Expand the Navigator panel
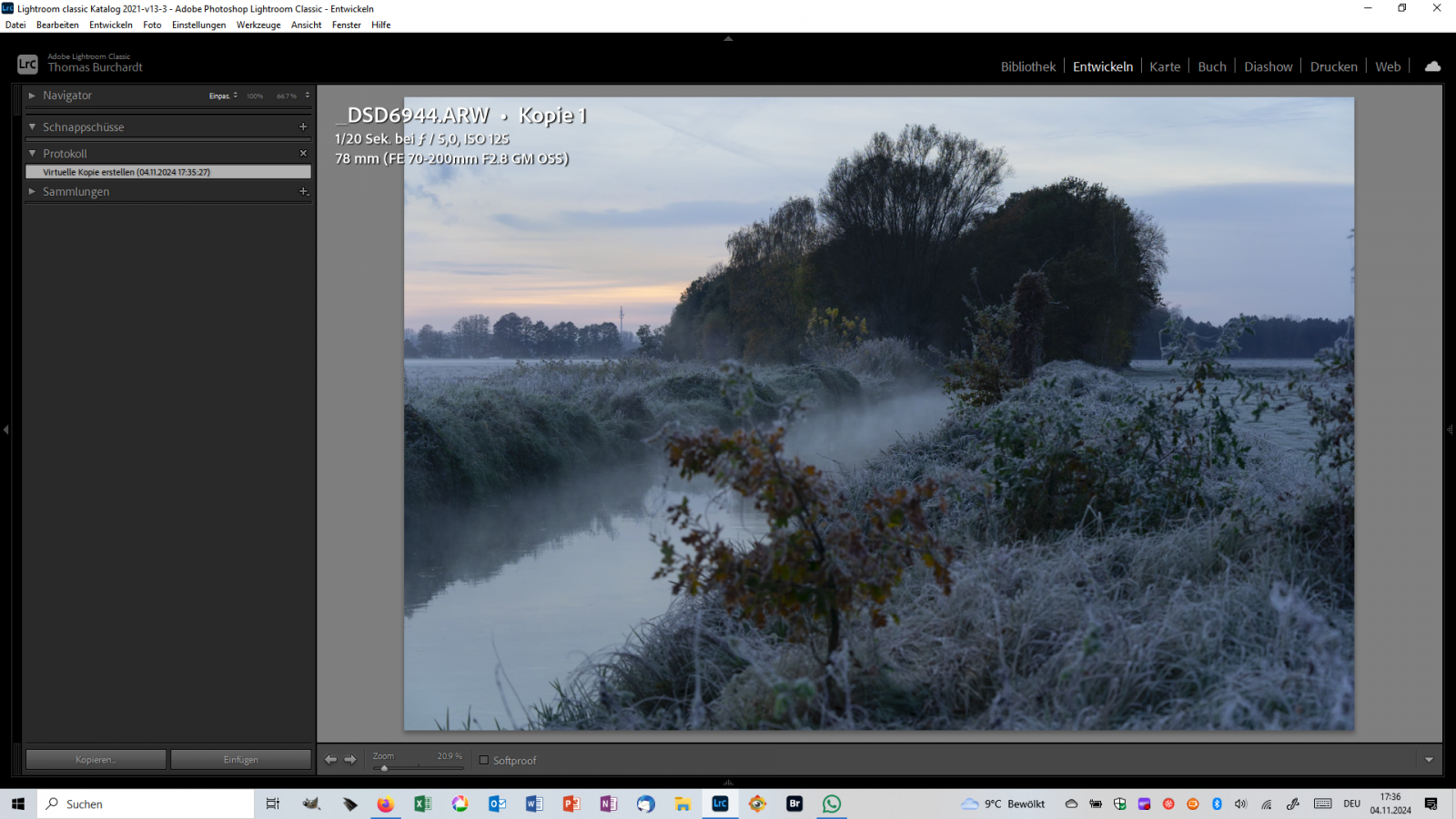Image resolution: width=1456 pixels, height=819 pixels. (x=32, y=96)
